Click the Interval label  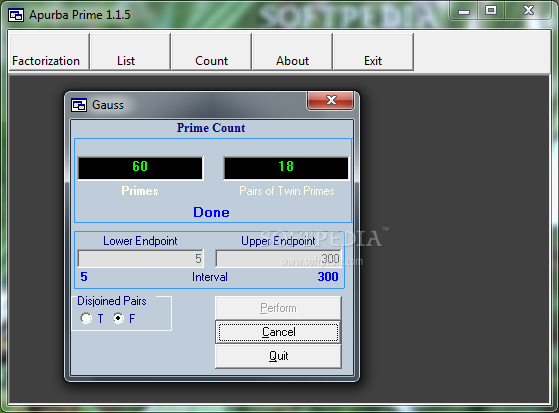coord(210,277)
